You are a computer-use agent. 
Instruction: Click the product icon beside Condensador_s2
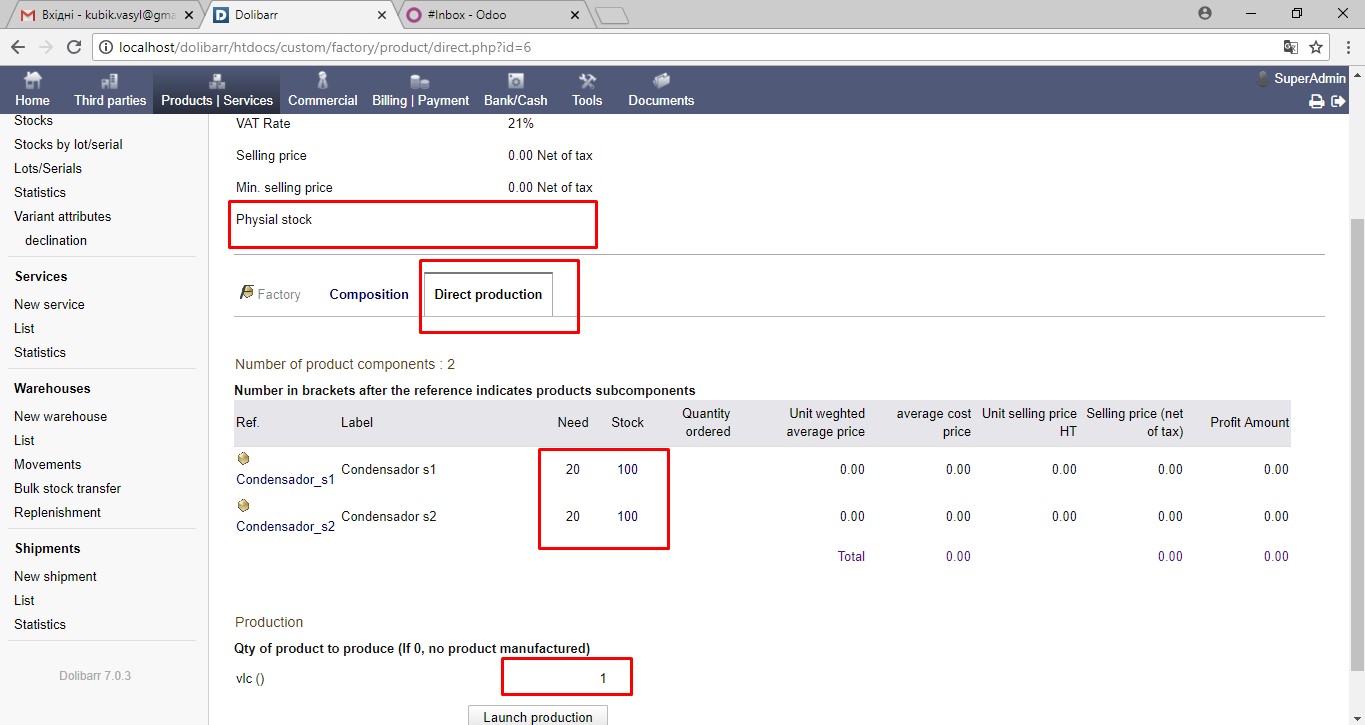[x=243, y=505]
